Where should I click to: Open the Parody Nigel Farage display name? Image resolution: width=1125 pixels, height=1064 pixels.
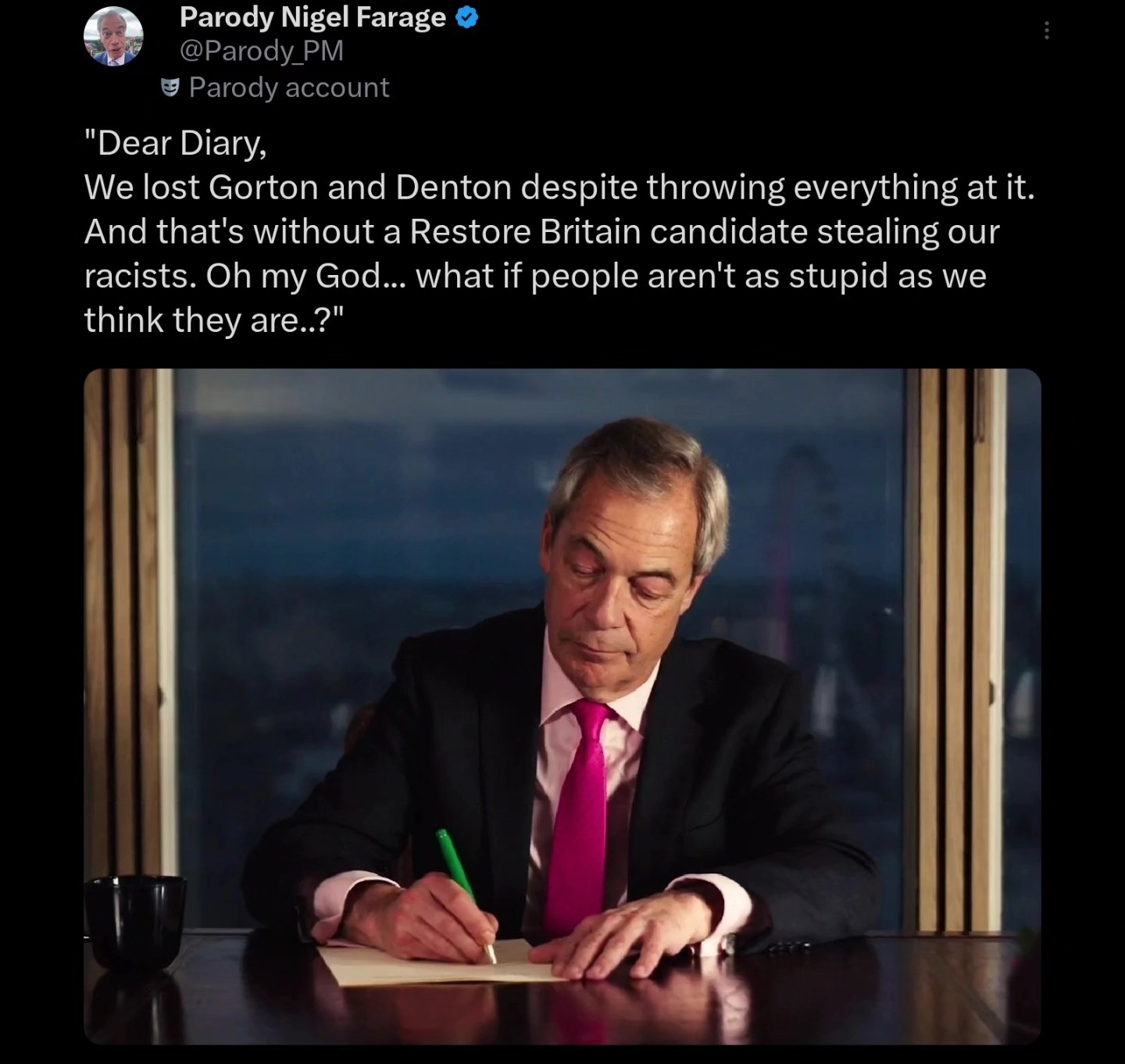coord(312,17)
